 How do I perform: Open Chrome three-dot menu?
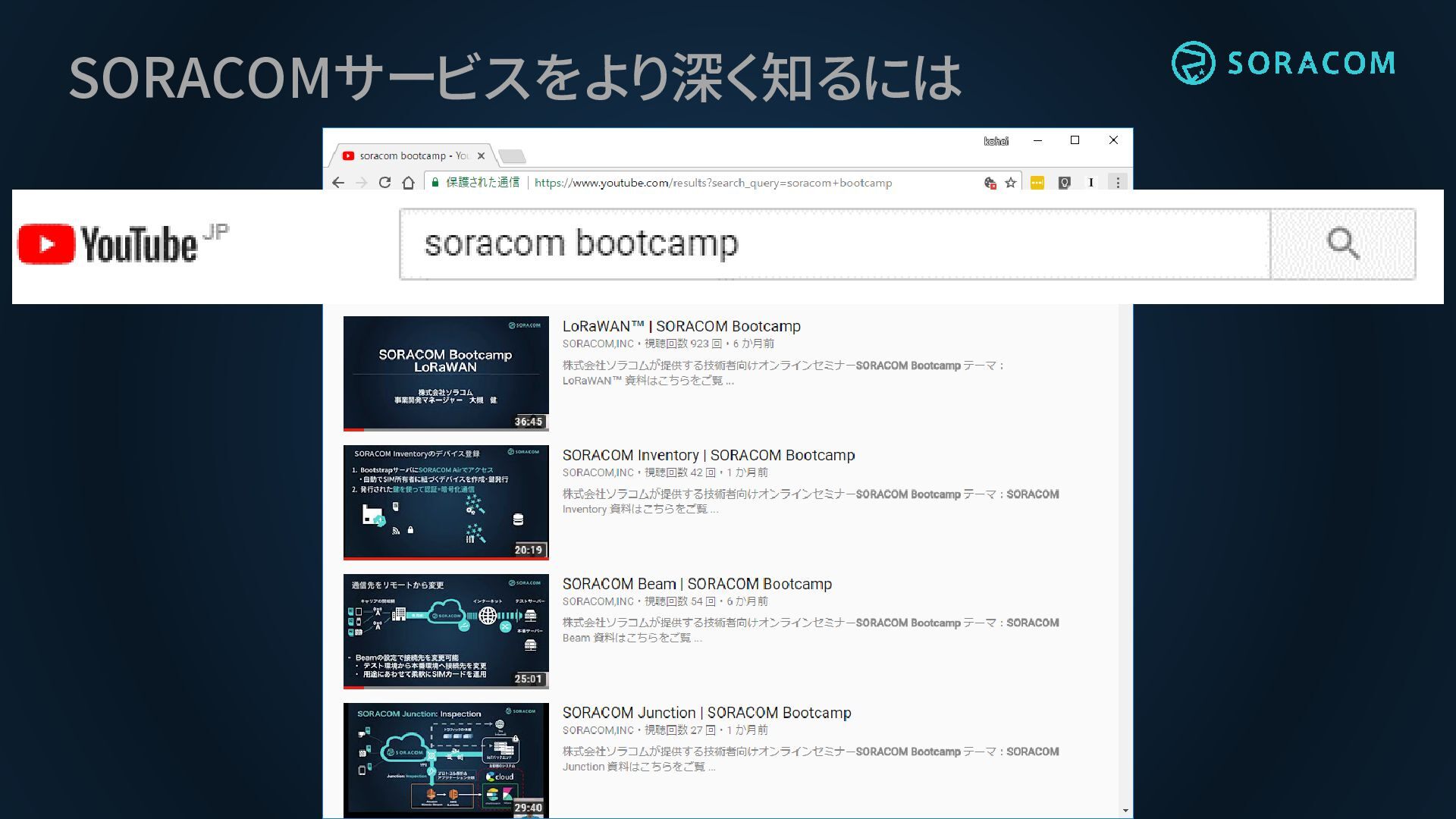pyautogui.click(x=1117, y=183)
